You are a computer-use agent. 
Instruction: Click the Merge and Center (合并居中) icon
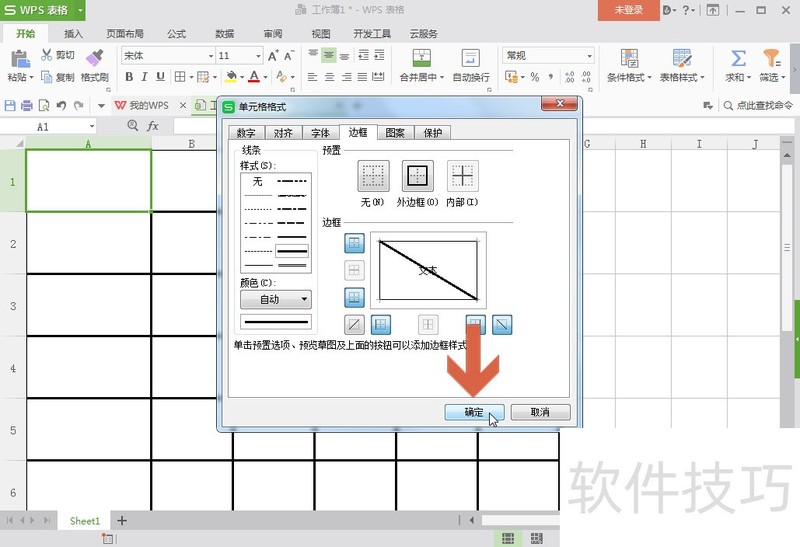(421, 58)
